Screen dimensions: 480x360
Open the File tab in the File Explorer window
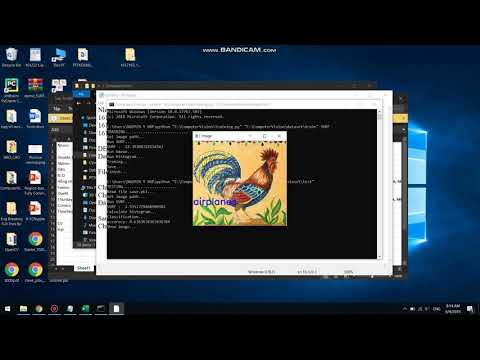(x=81, y=94)
